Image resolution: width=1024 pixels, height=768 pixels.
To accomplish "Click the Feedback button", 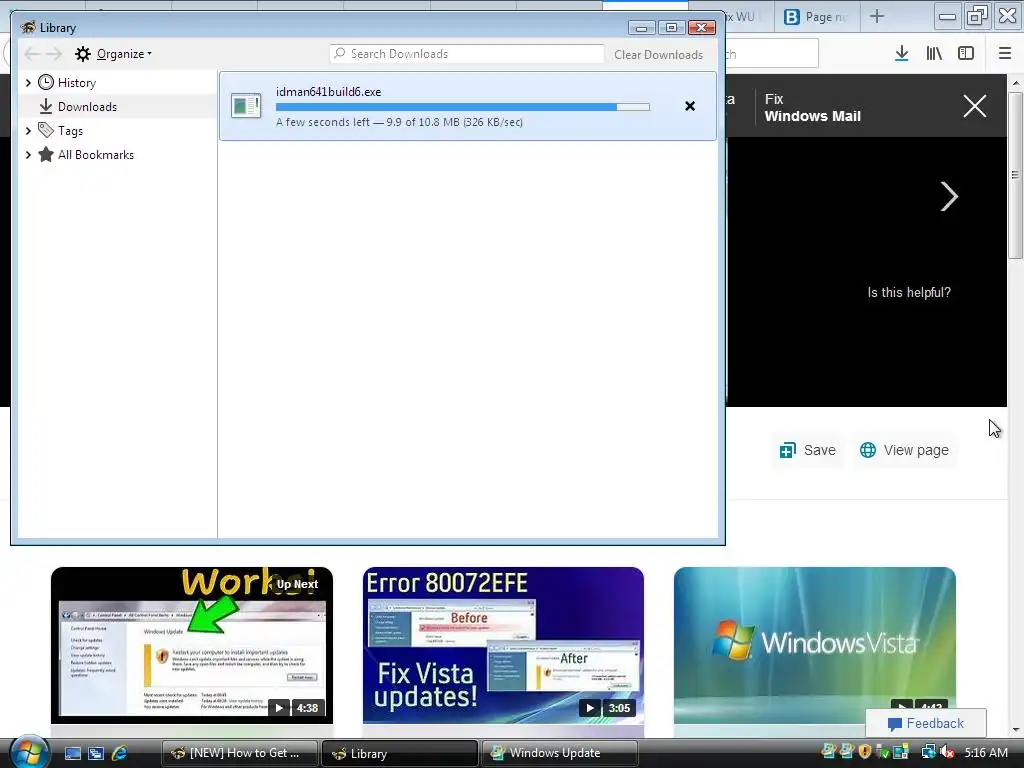I will click(925, 723).
